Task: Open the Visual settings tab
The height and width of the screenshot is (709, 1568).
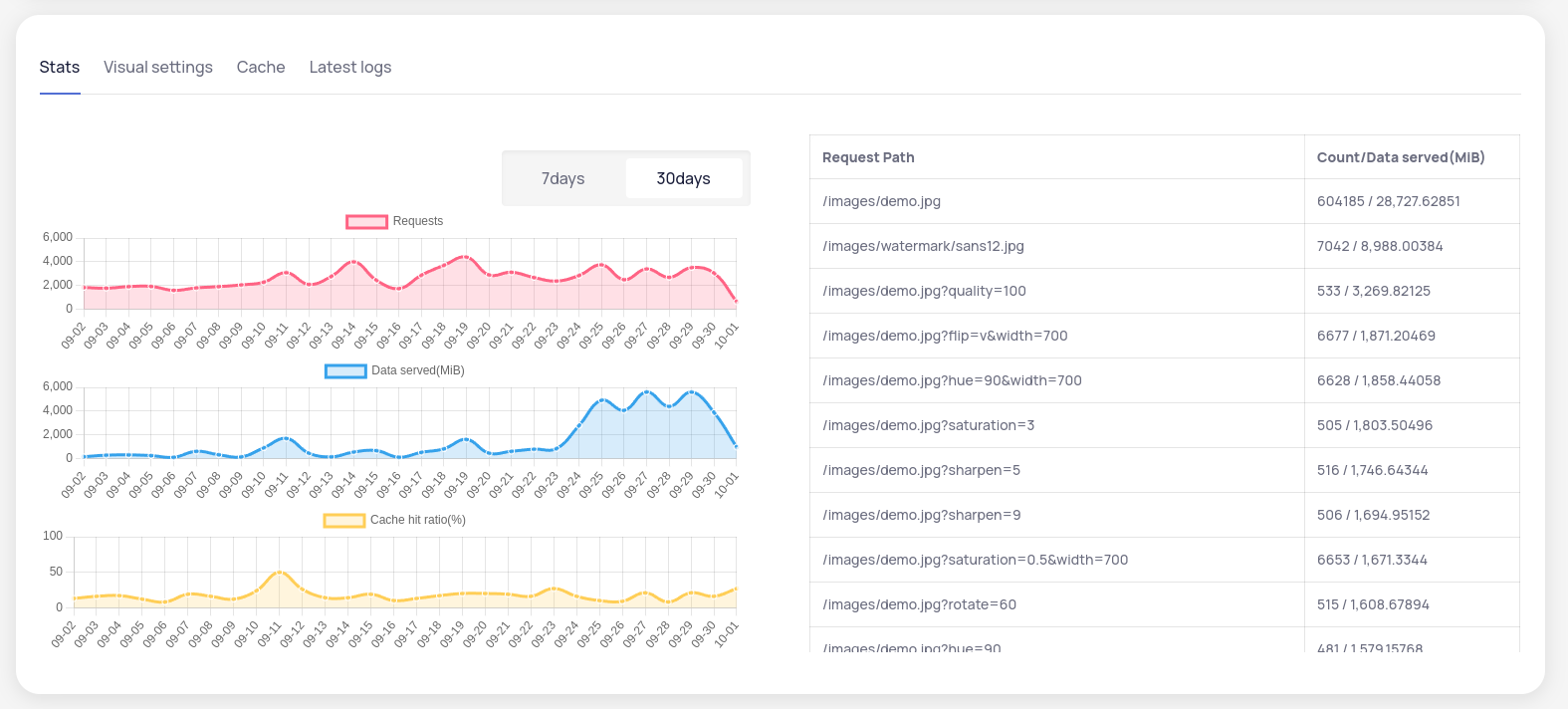Action: tap(158, 67)
